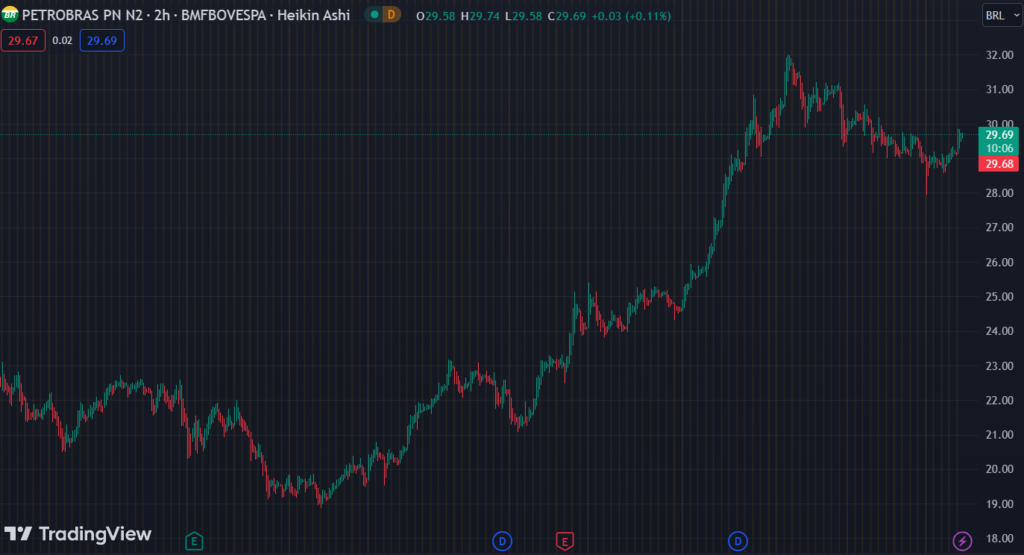
Task: Click the 24.00 price axis label
Action: tap(999, 331)
